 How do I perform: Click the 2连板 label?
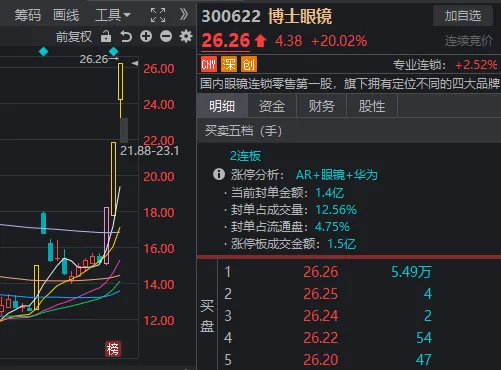[245, 156]
